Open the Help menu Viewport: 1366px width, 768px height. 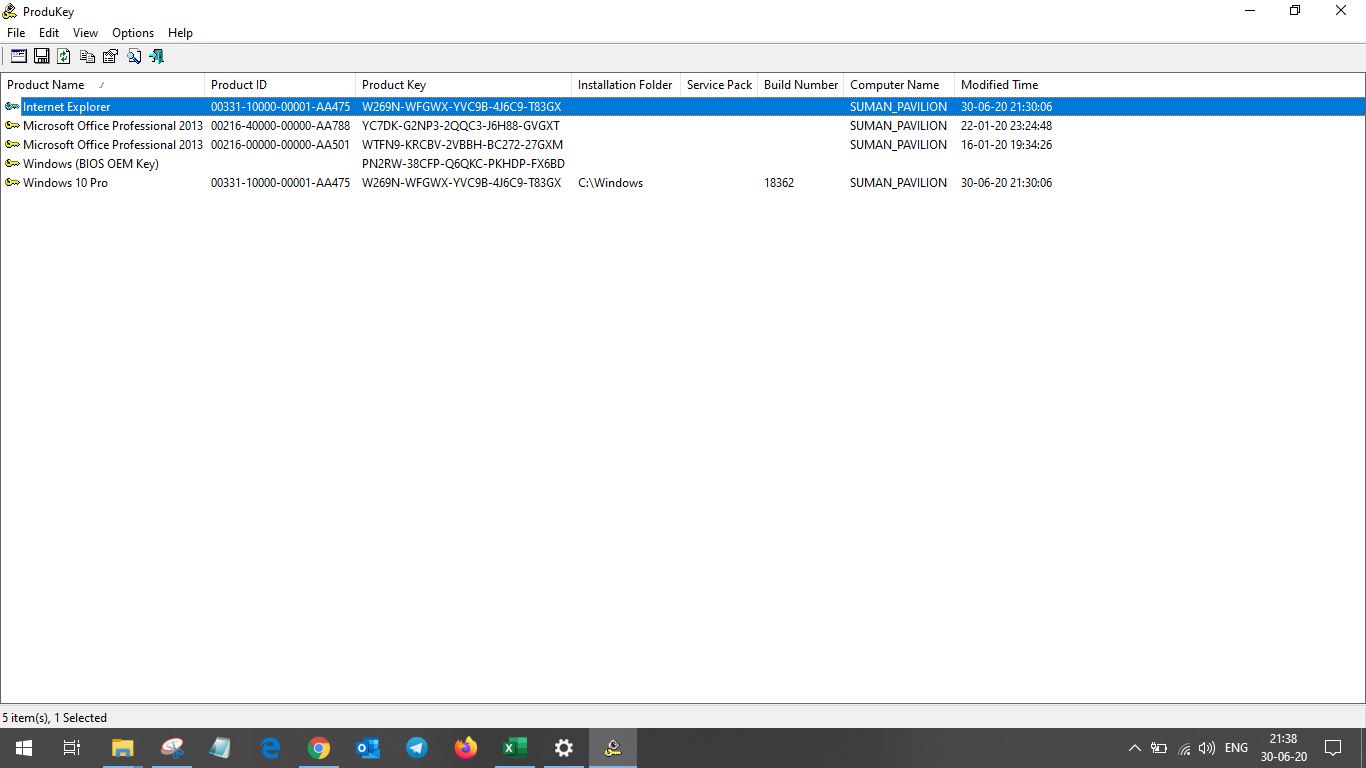click(x=180, y=33)
